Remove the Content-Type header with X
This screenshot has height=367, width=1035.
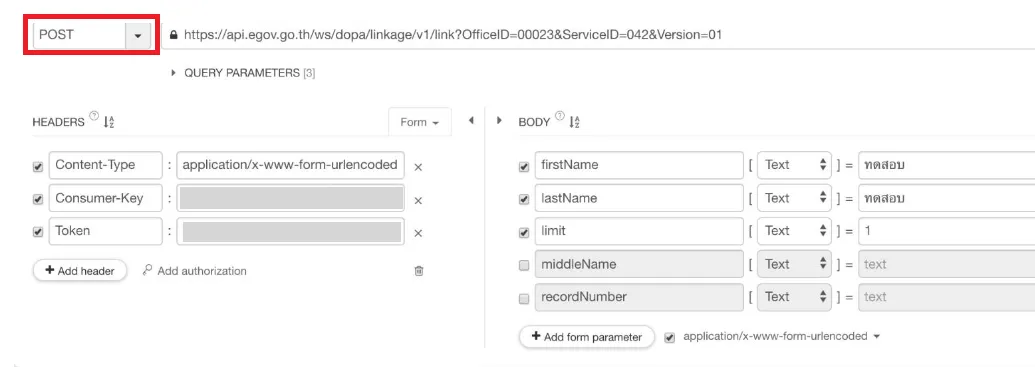418,167
